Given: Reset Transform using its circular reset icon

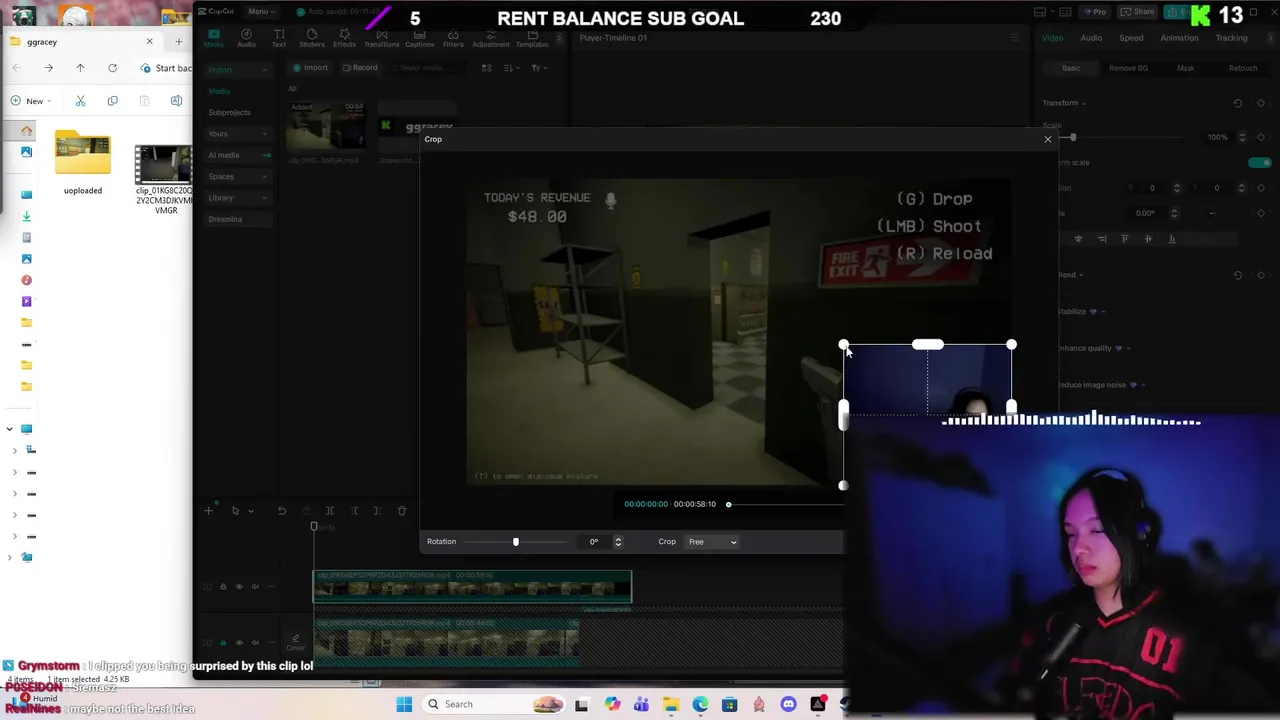Looking at the screenshot, I should coord(1238,103).
